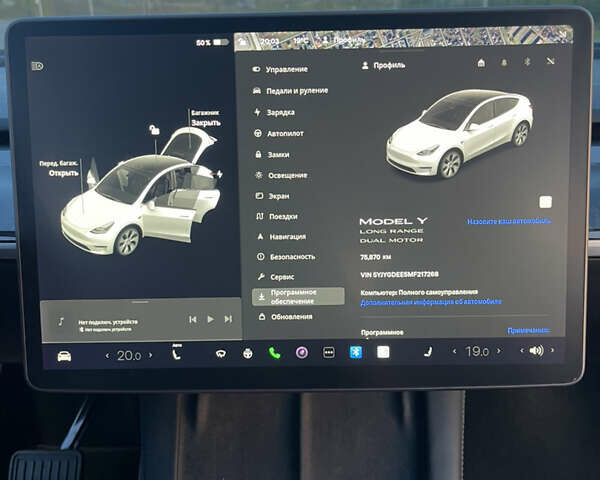This screenshot has height=480, width=600.
Task: Tap the speaker volume icon
Action: pyautogui.click(x=536, y=350)
